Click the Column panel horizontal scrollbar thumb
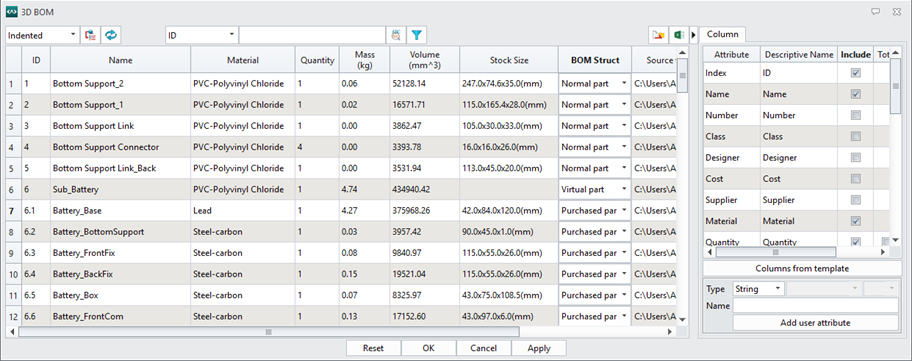This screenshot has width=912, height=361. (775, 252)
